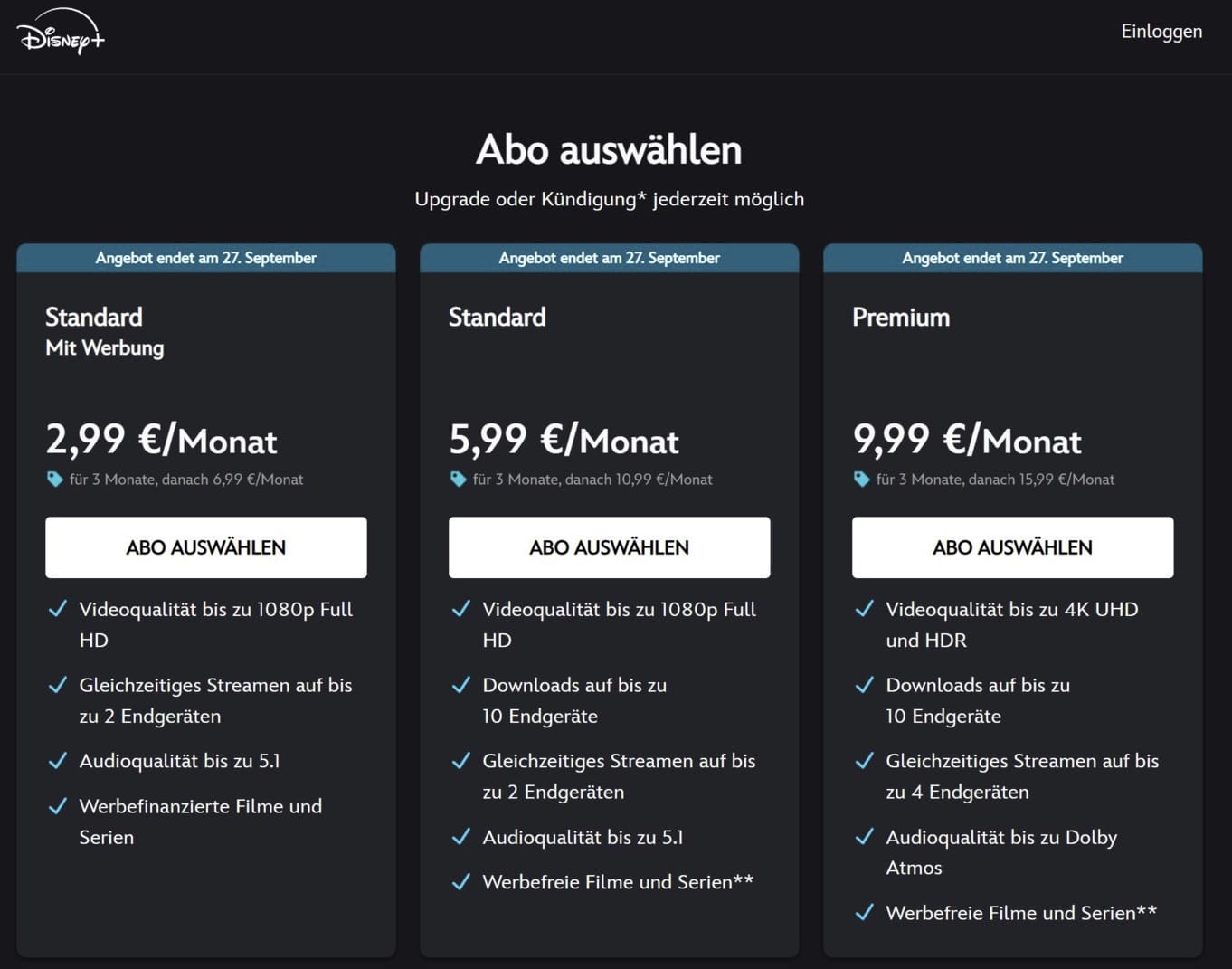
Task: Click the checkmark next to Standard Downloads auf 10 Endgeräte
Action: [461, 685]
